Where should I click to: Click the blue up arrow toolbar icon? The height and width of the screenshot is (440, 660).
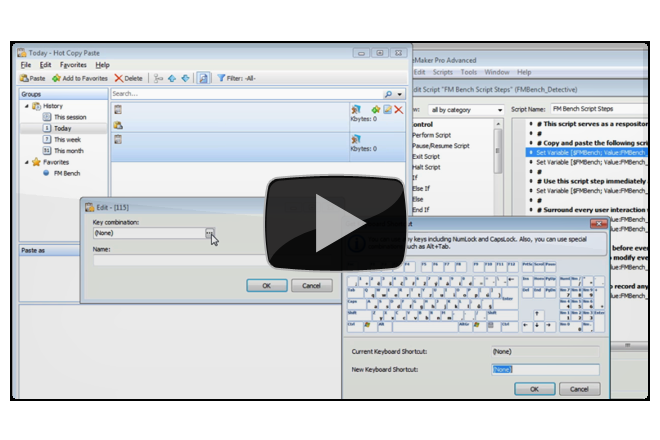click(171, 77)
